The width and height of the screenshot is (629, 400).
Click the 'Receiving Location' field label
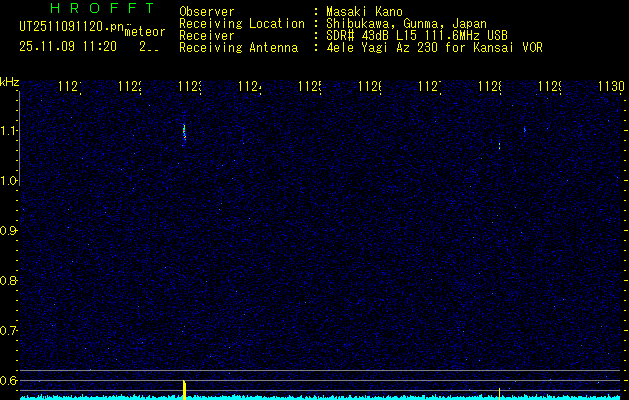click(242, 24)
